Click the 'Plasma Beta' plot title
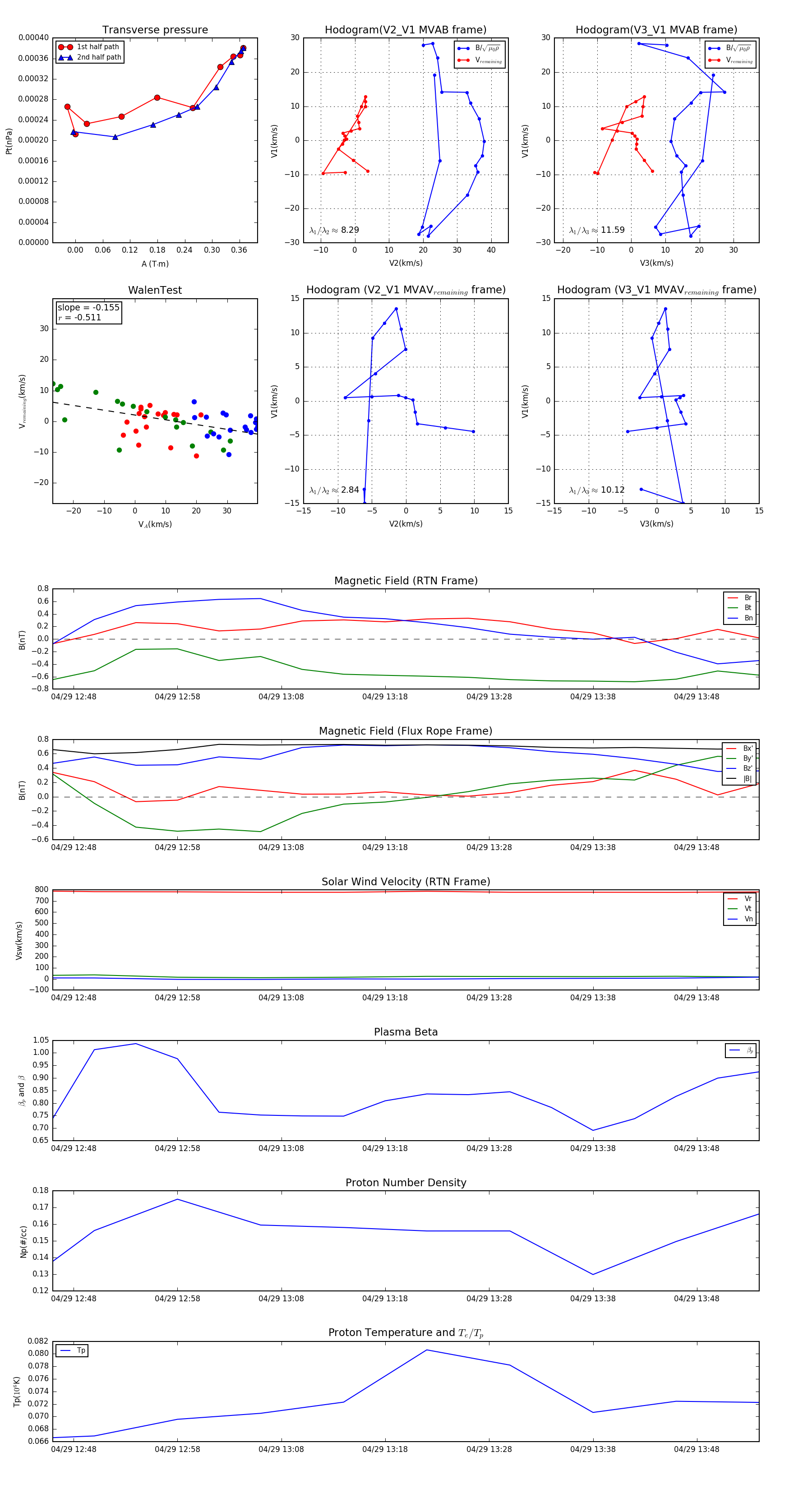This screenshot has height=1489, width=812. (x=406, y=1032)
